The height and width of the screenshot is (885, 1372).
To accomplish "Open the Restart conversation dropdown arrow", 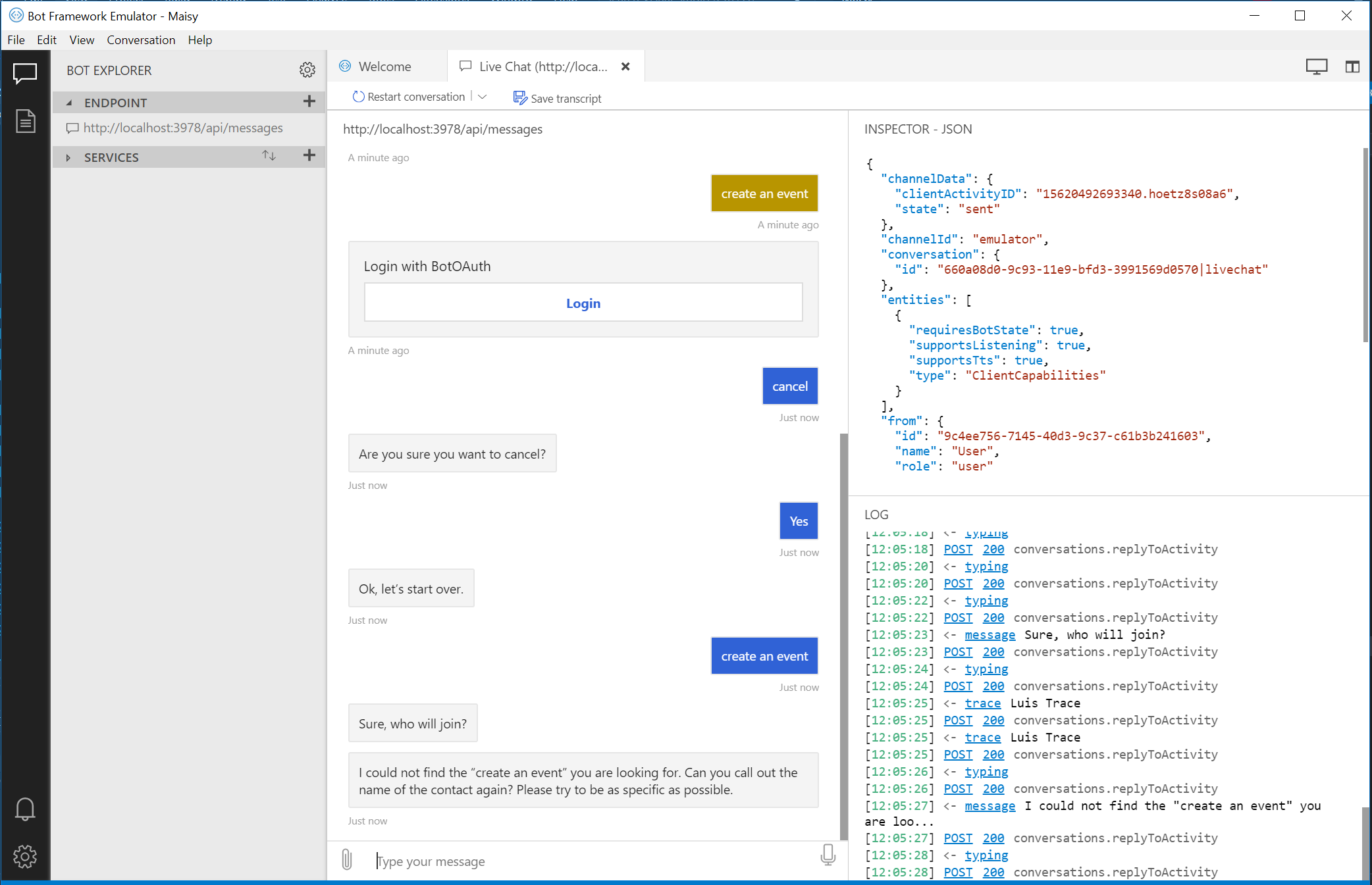I will pyautogui.click(x=483, y=97).
